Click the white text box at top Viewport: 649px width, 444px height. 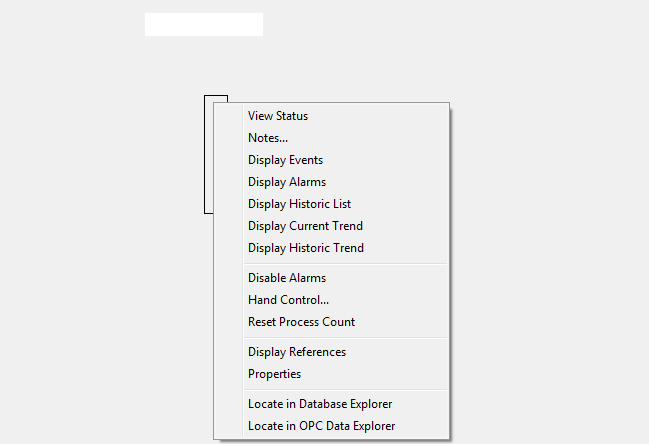coord(204,25)
